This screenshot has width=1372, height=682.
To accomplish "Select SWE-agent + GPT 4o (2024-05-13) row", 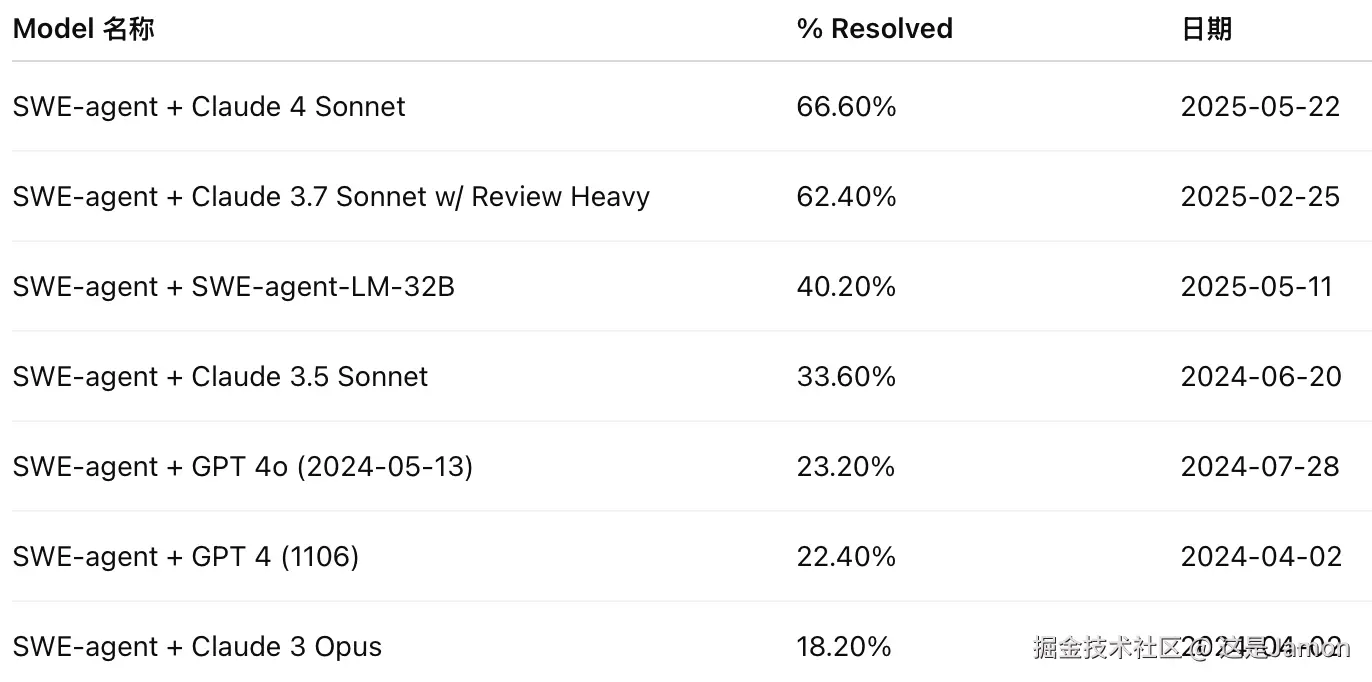I will coord(242,467).
